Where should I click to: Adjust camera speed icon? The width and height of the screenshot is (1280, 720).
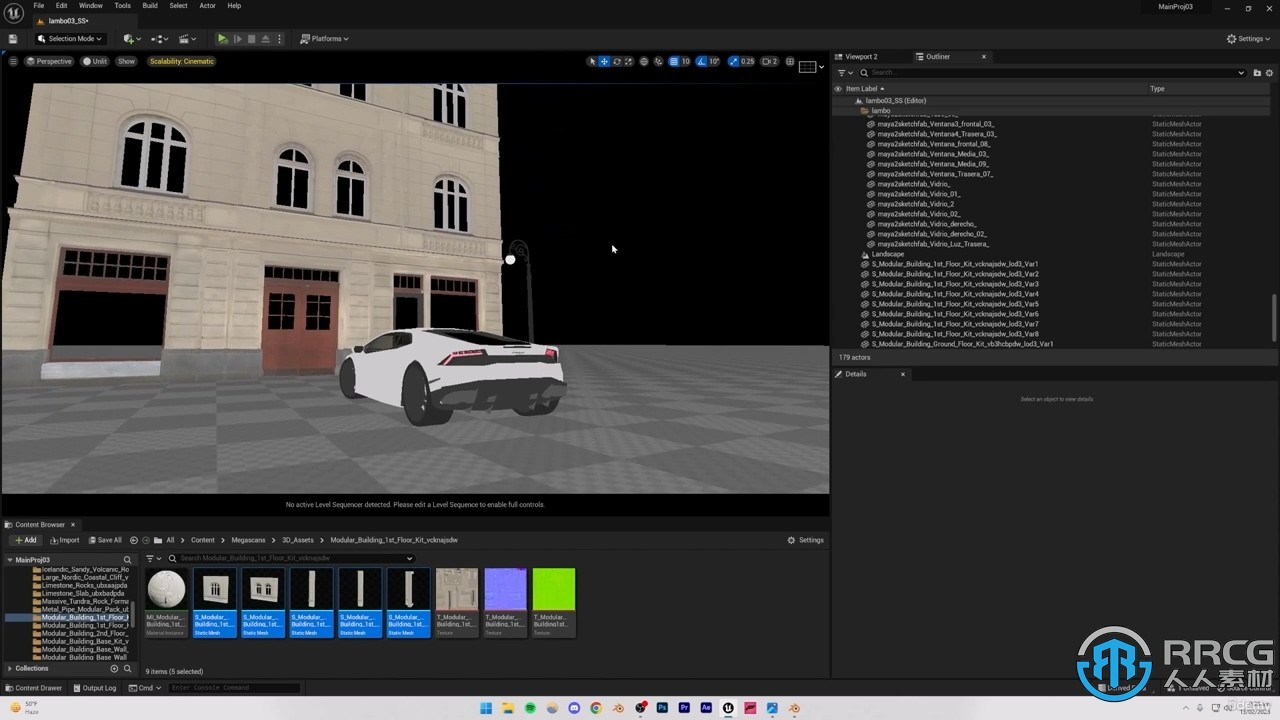click(769, 61)
